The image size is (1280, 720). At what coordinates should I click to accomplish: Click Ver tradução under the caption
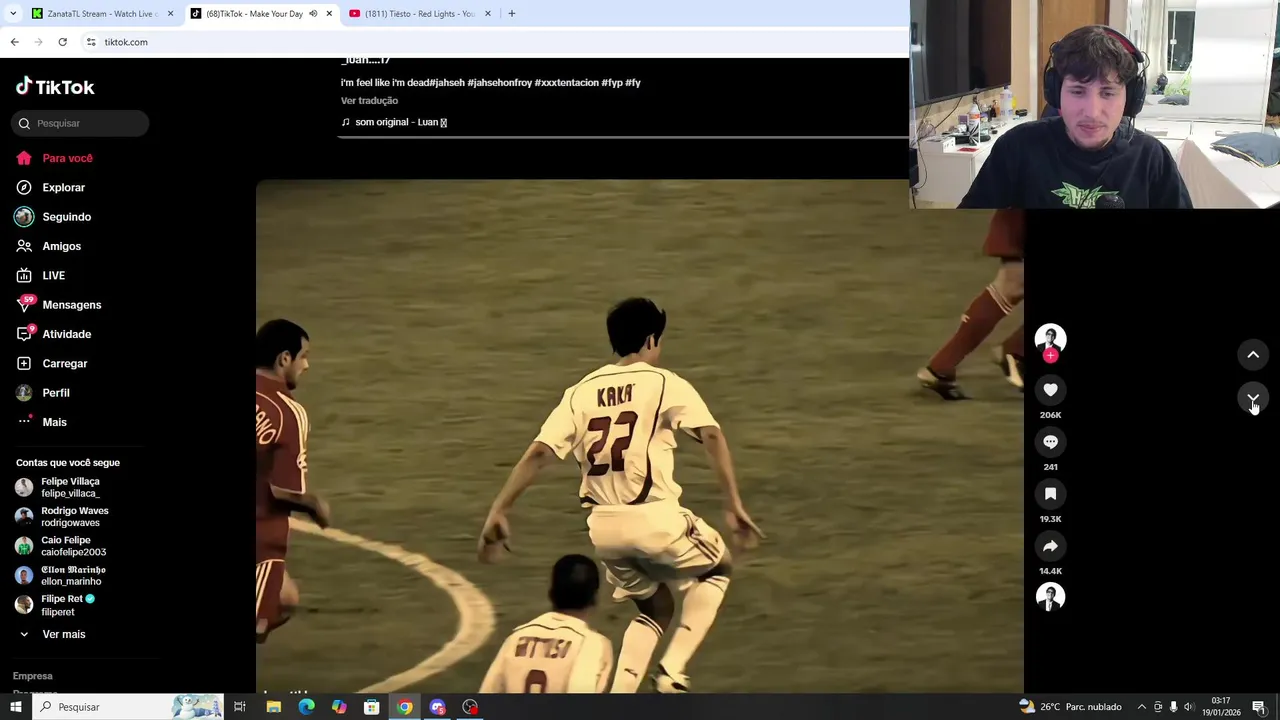369,101
